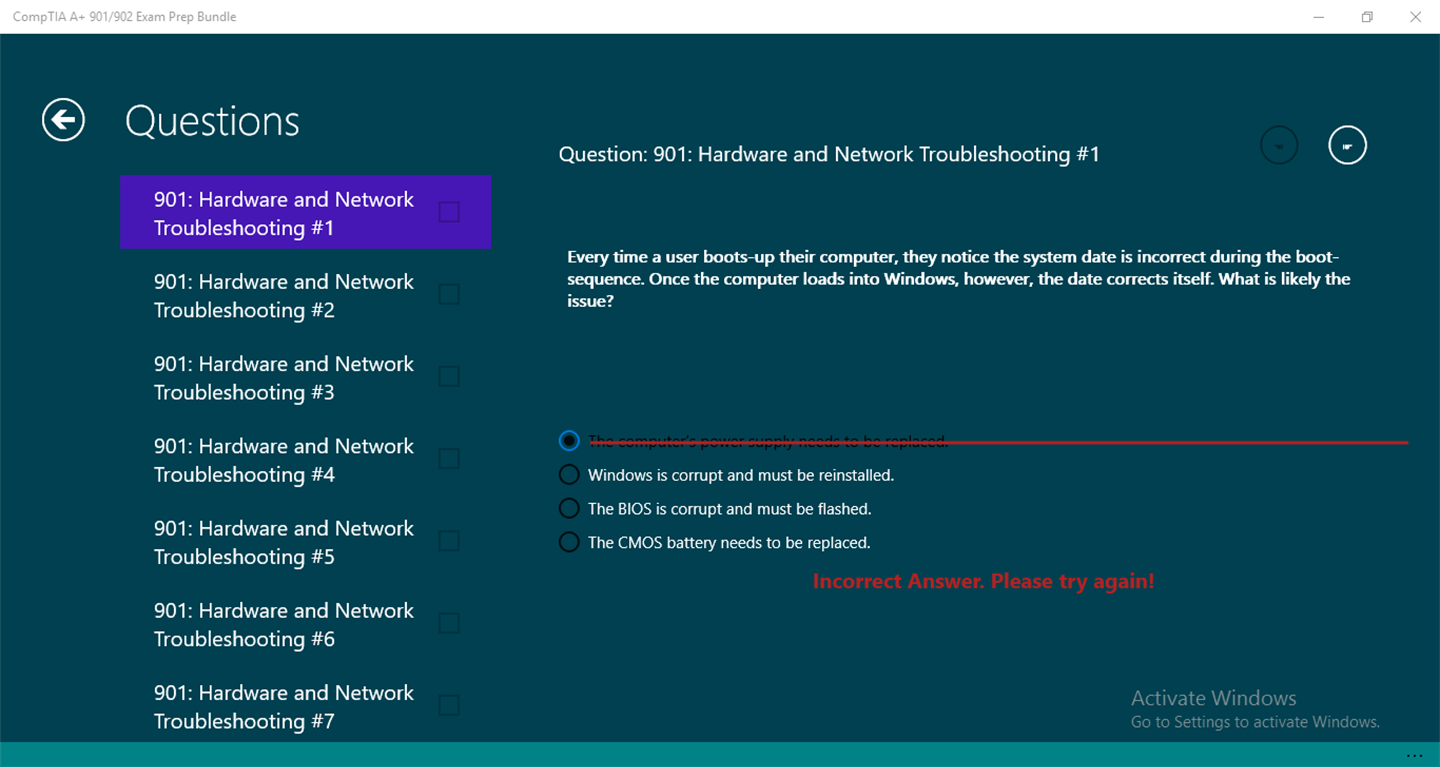This screenshot has height=767, width=1440.
Task: Open Hardware and Network Troubleshooting #5 question
Action: 305,541
